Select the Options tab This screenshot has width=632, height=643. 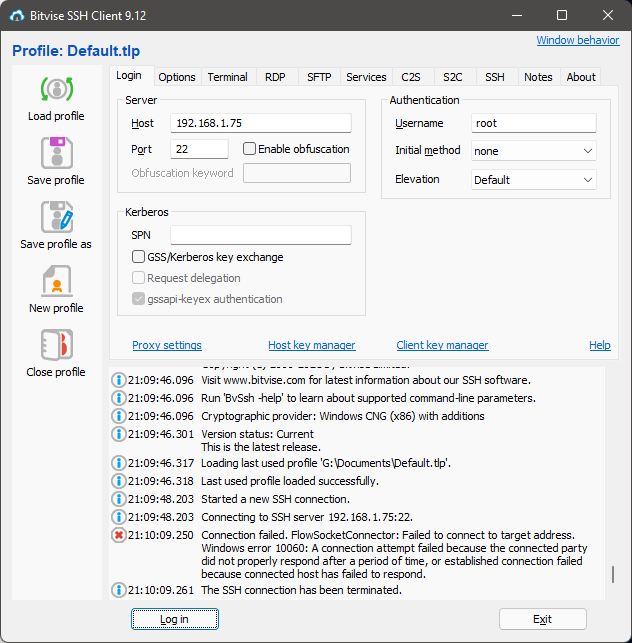click(177, 77)
